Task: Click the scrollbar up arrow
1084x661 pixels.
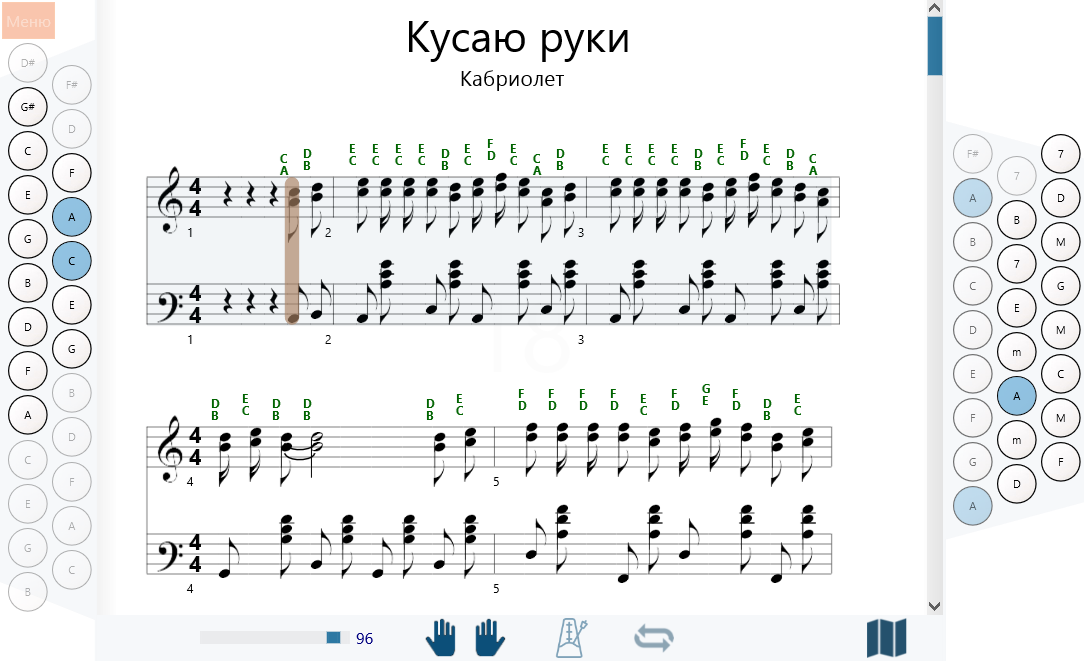Action: pos(935,8)
